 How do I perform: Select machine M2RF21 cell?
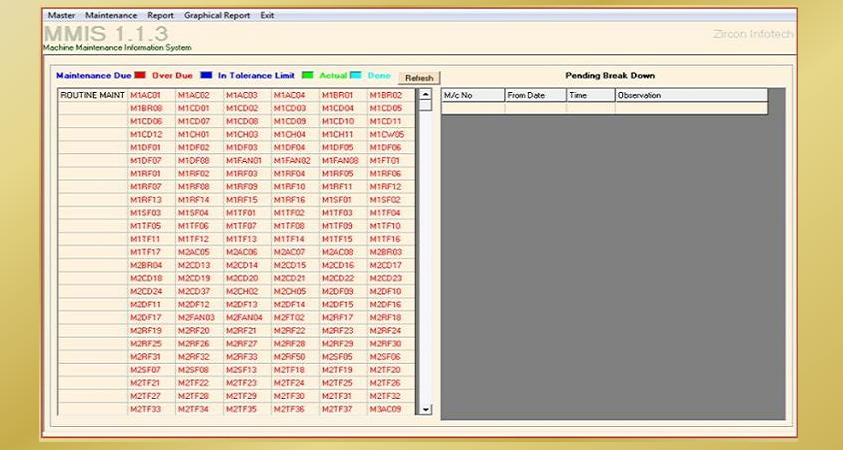[247, 330]
